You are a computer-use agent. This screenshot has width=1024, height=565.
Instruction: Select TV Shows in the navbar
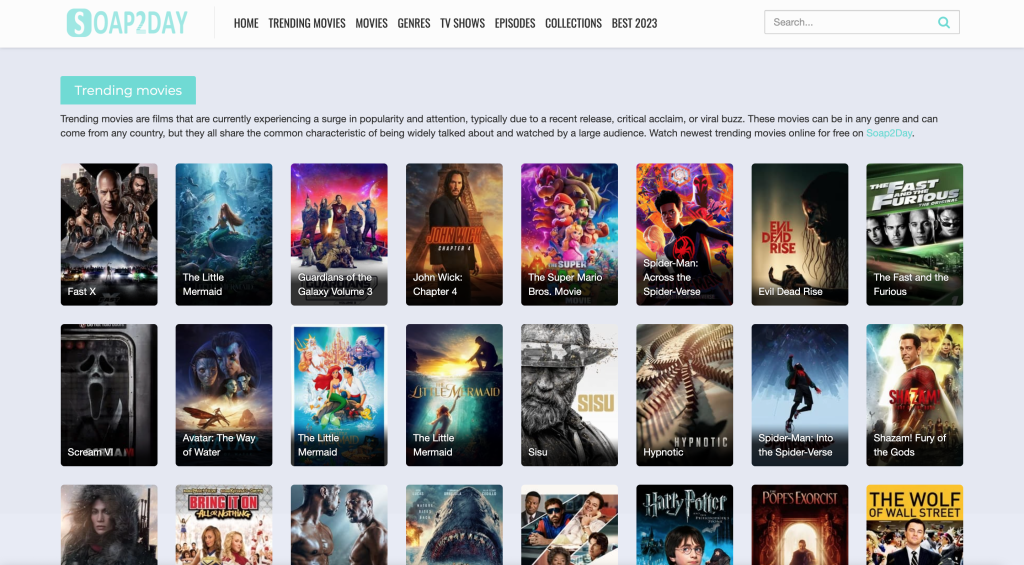462,23
